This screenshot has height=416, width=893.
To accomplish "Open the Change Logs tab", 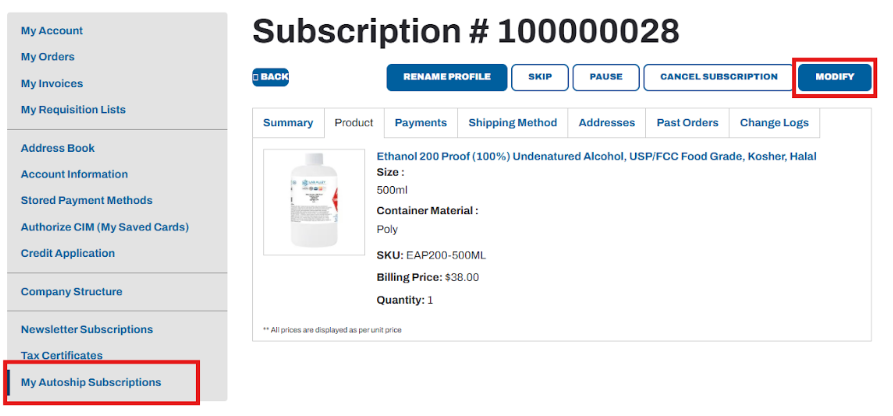I will point(774,123).
